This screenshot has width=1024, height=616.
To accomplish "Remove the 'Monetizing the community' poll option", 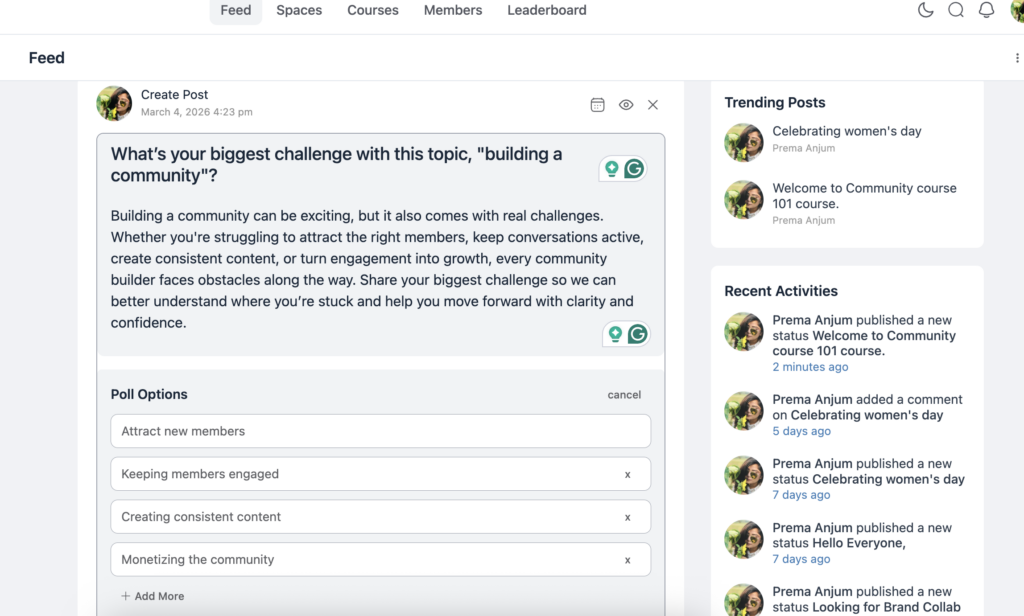I will [628, 560].
